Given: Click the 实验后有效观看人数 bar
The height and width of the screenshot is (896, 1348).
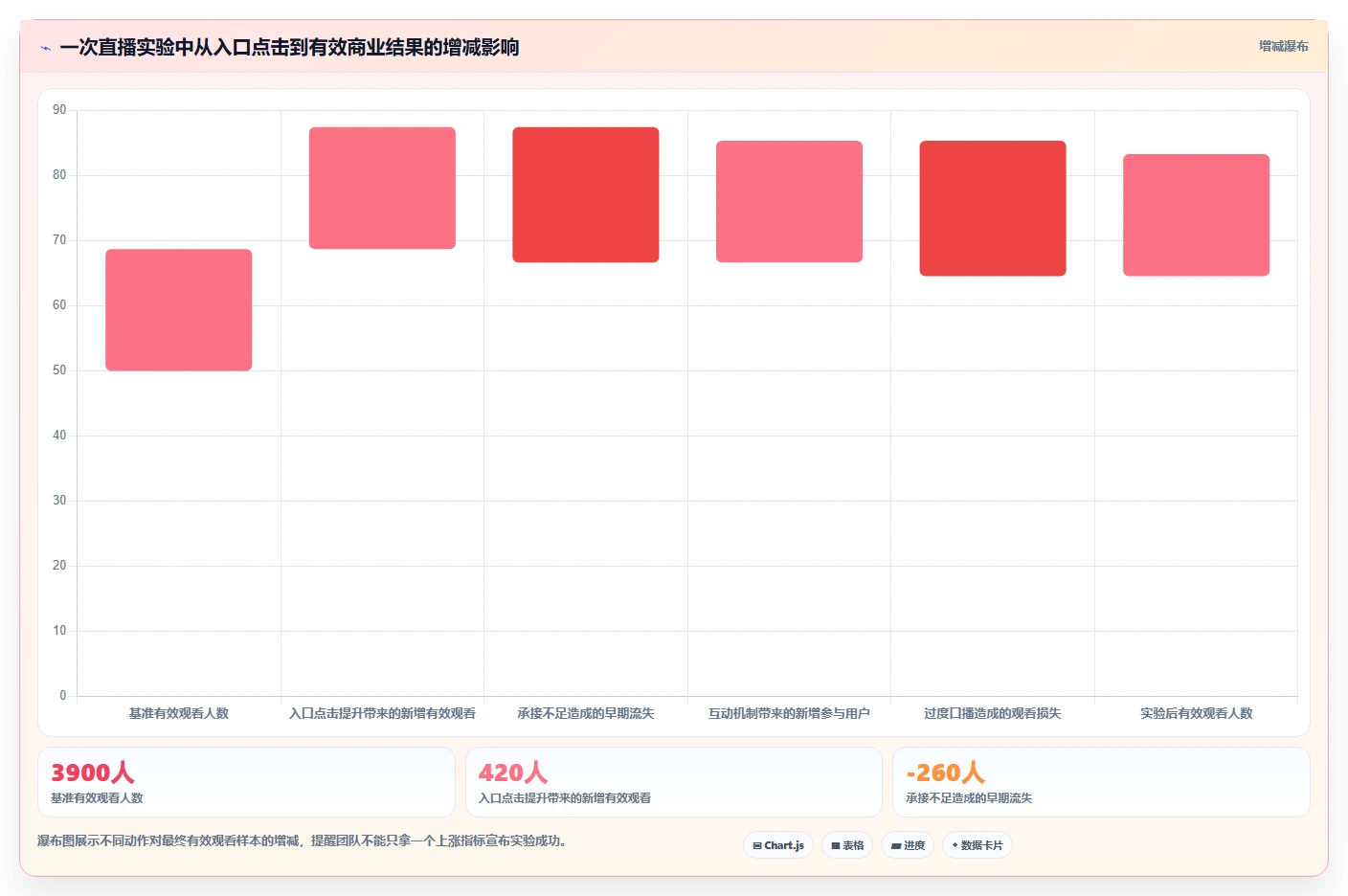Looking at the screenshot, I should pyautogui.click(x=1196, y=215).
